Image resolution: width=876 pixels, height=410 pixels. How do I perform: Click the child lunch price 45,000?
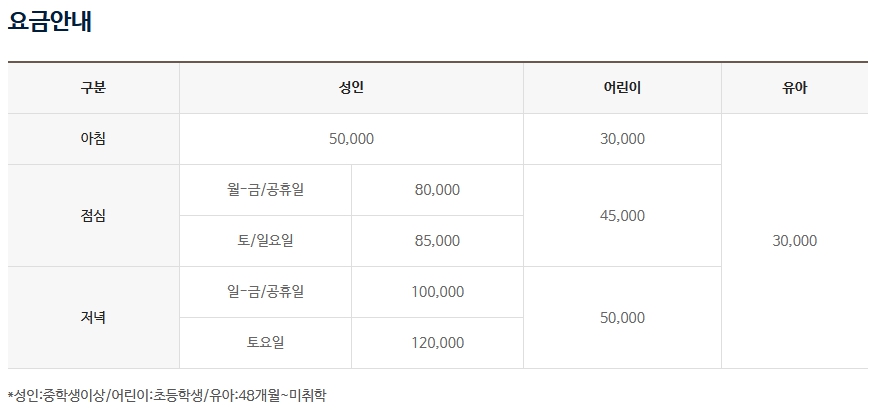(622, 216)
